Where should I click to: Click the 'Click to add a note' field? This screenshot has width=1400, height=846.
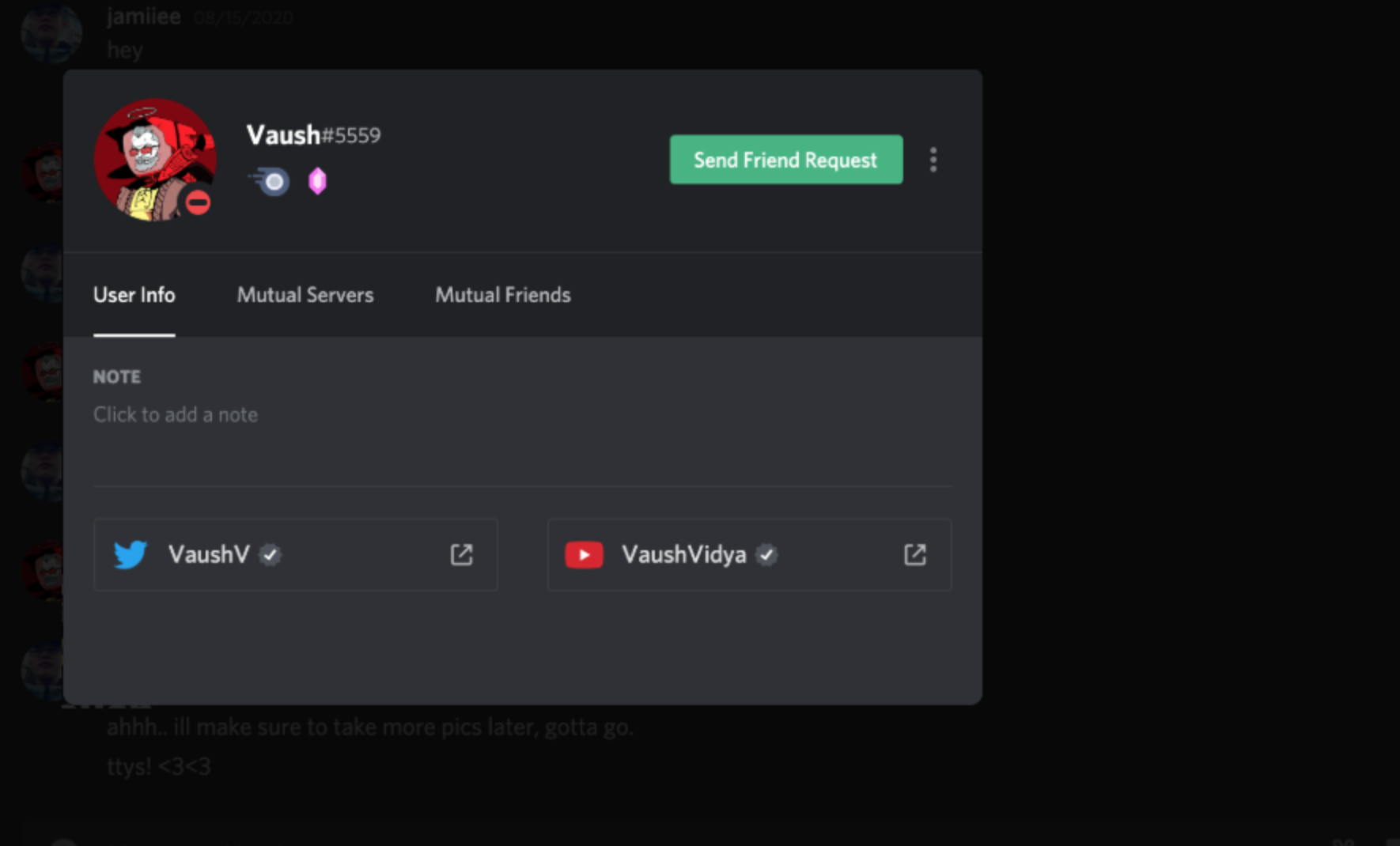pos(176,415)
